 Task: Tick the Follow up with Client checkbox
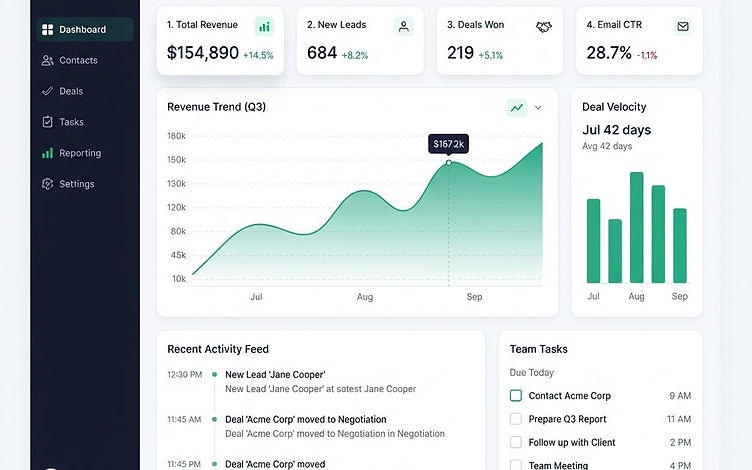tap(516, 442)
